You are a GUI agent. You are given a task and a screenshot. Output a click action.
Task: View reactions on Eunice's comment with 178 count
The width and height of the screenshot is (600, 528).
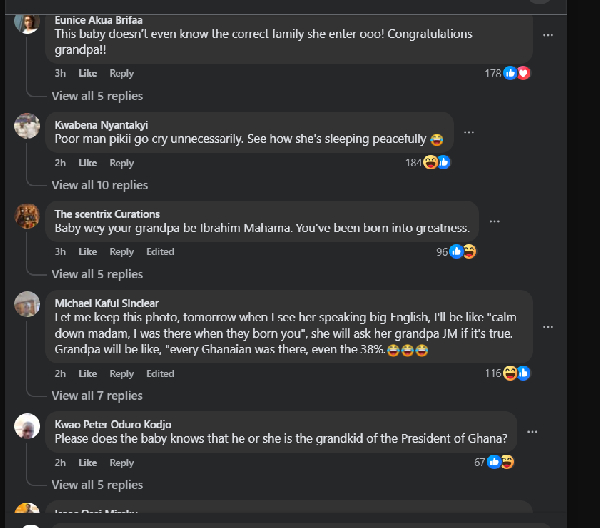pyautogui.click(x=506, y=73)
